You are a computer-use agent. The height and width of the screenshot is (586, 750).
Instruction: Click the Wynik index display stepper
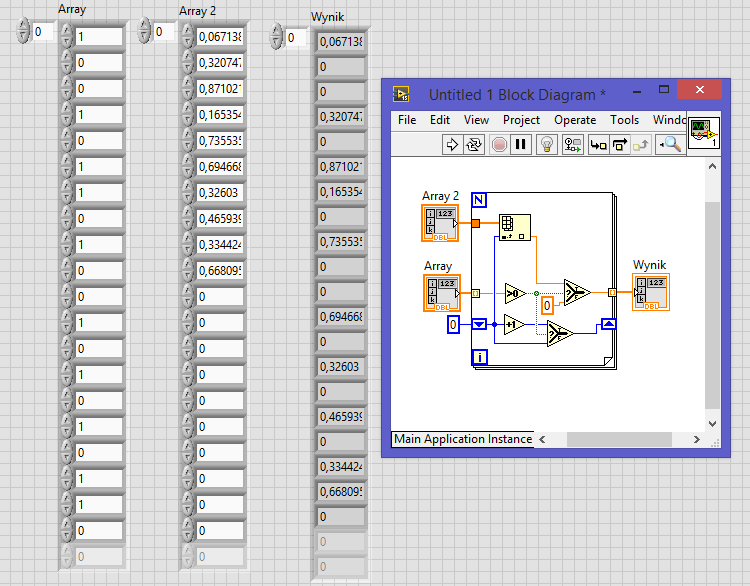tap(276, 37)
